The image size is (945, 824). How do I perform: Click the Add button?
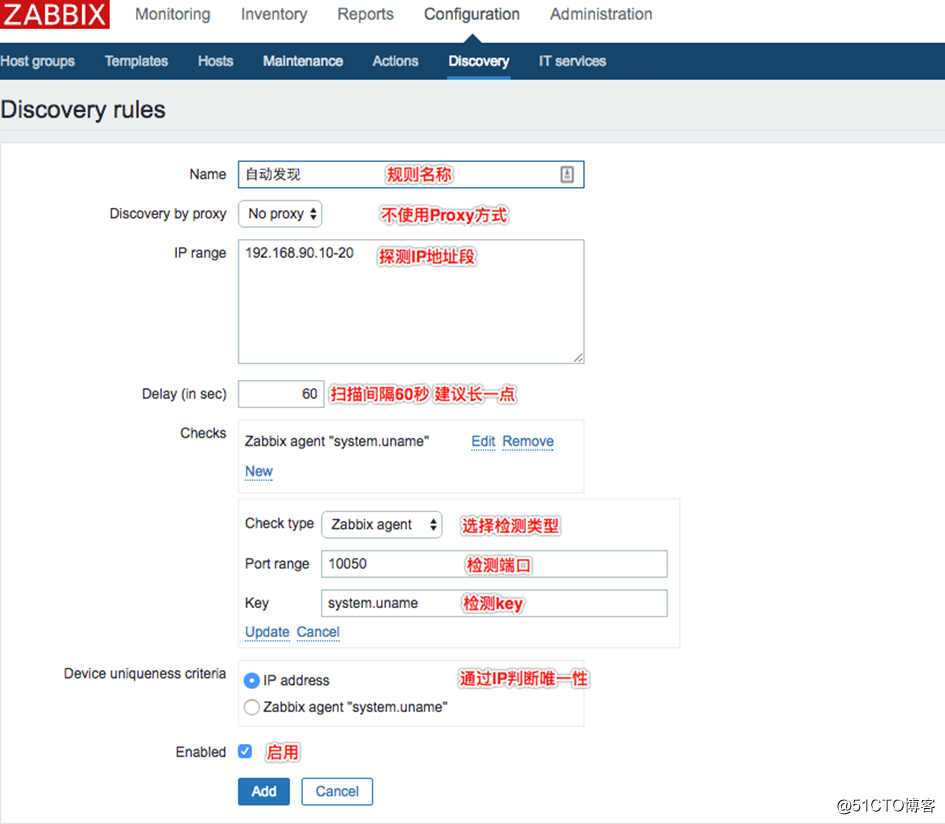(x=263, y=791)
